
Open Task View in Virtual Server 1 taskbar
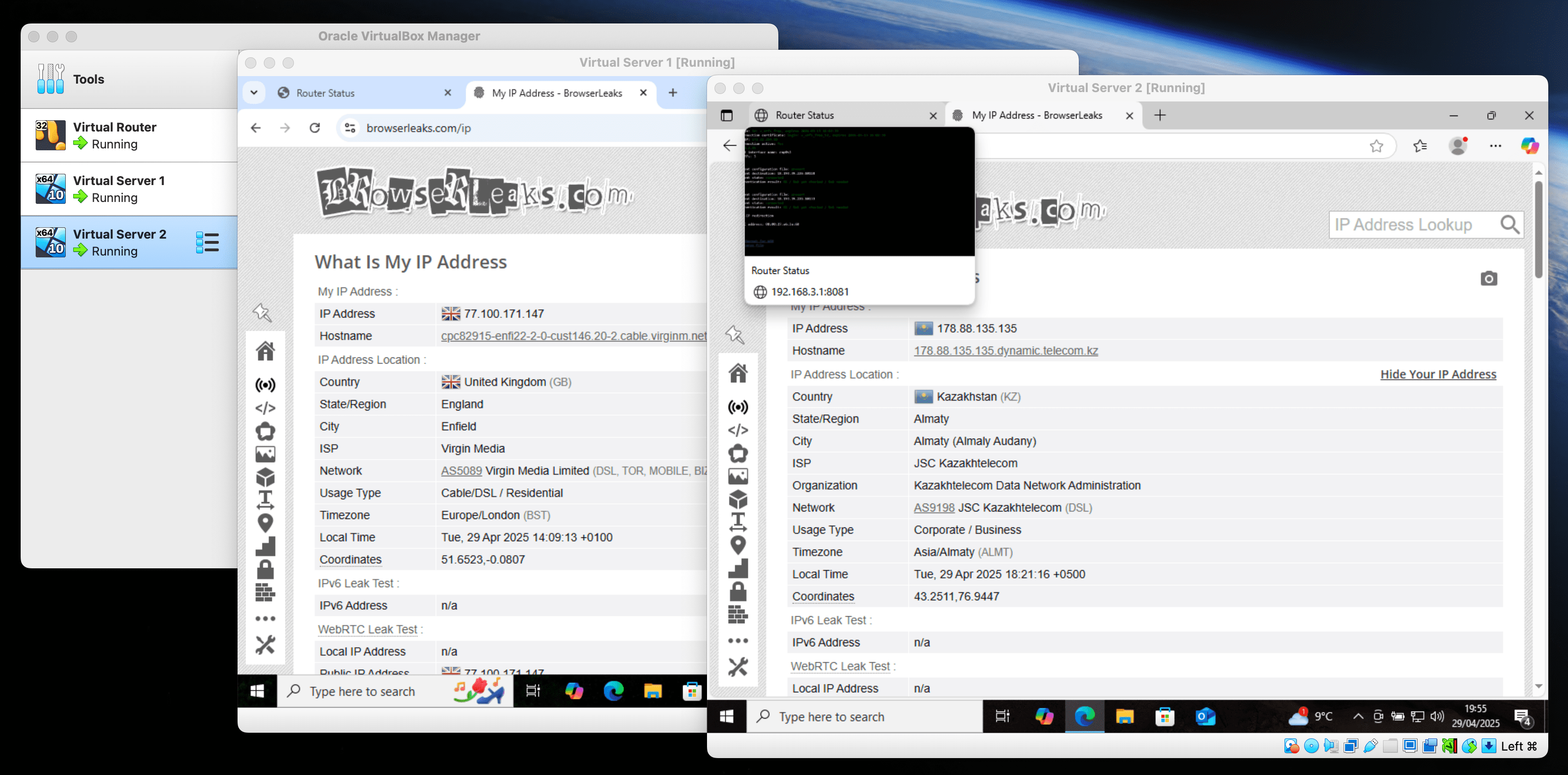coord(533,691)
